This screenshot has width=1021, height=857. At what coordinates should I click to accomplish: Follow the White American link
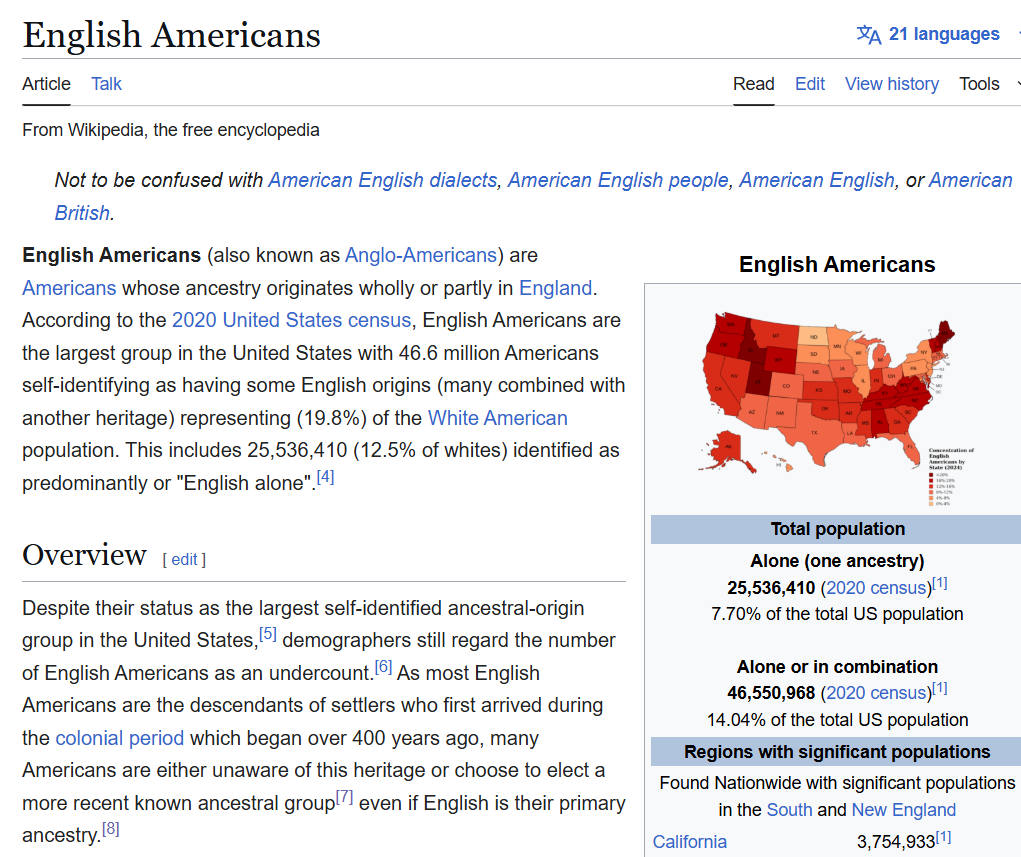(x=497, y=418)
